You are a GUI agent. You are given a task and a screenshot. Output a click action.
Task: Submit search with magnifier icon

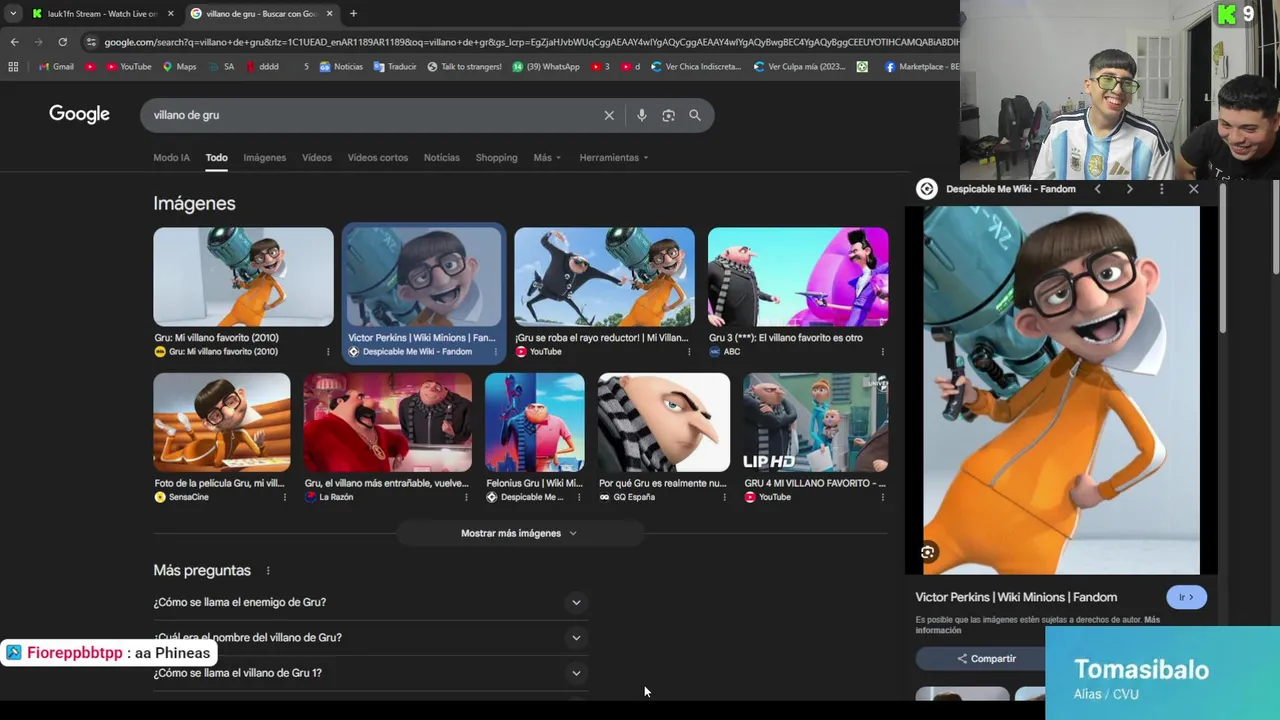pyautogui.click(x=695, y=115)
